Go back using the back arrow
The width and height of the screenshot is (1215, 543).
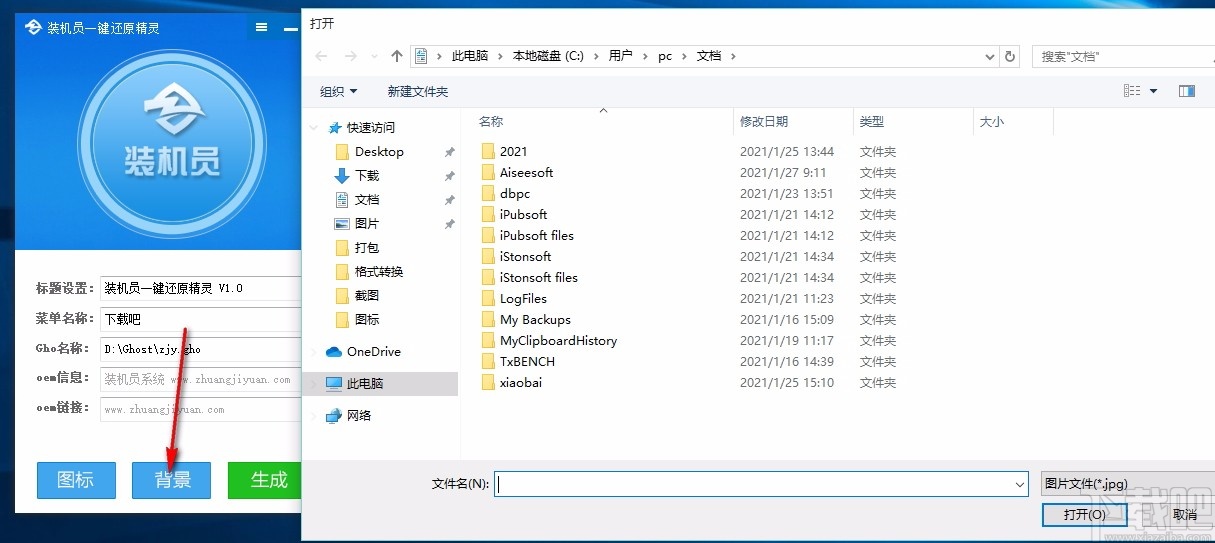[x=321, y=56]
